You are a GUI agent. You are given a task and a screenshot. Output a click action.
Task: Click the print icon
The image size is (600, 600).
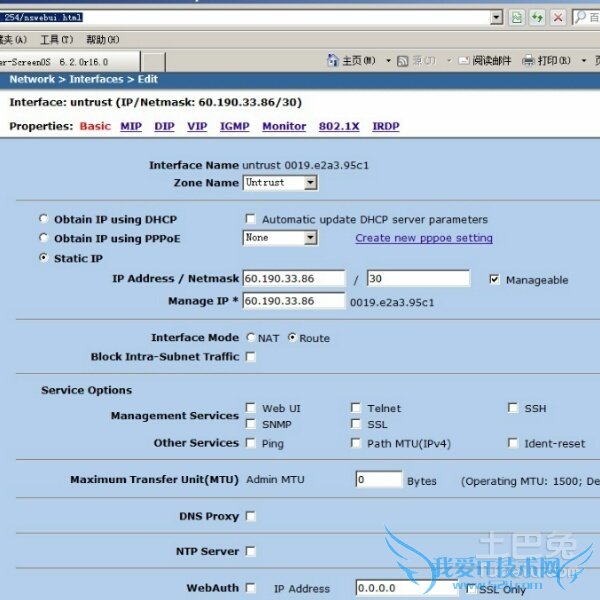[x=528, y=60]
